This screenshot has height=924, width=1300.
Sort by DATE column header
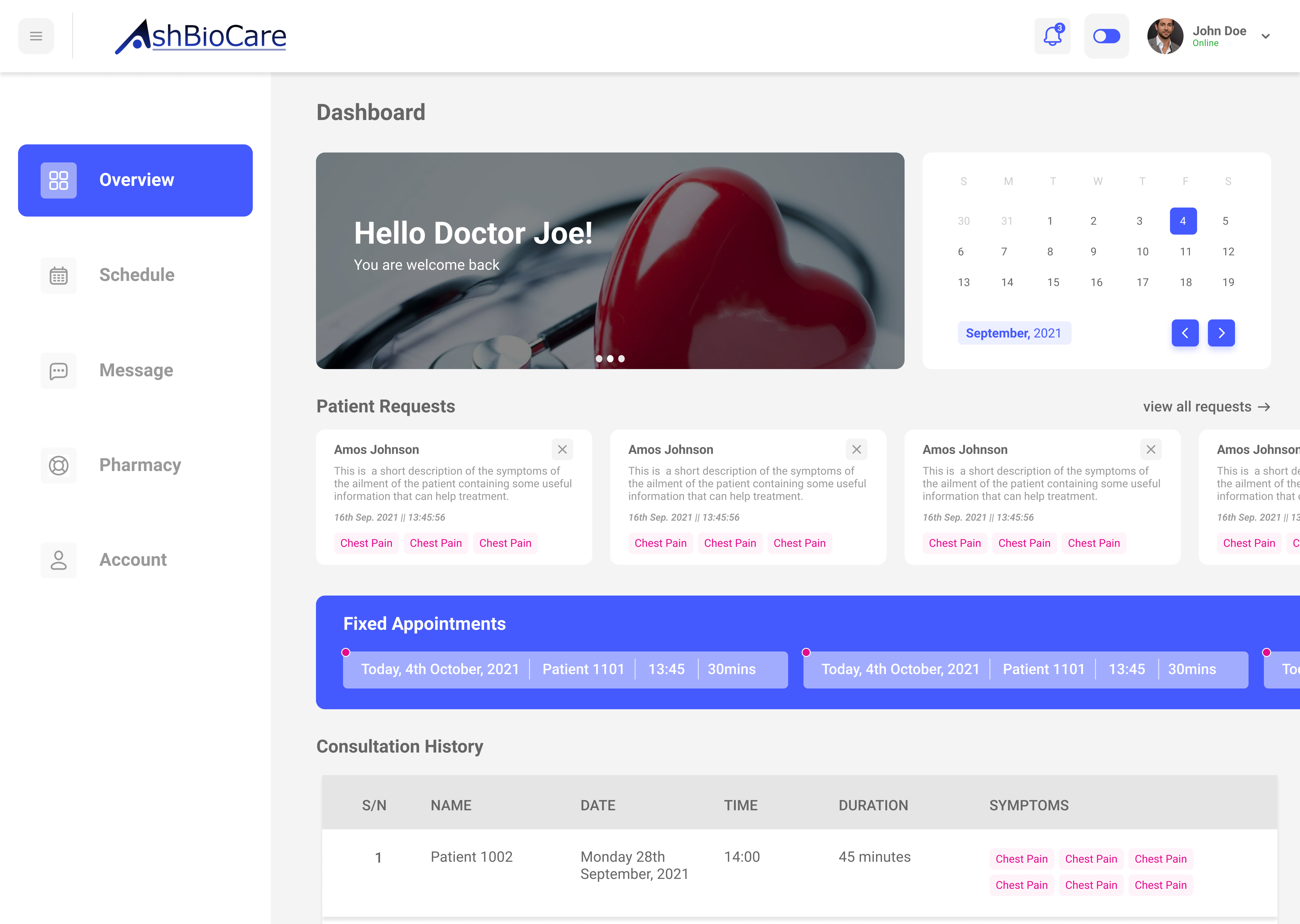tap(598, 806)
